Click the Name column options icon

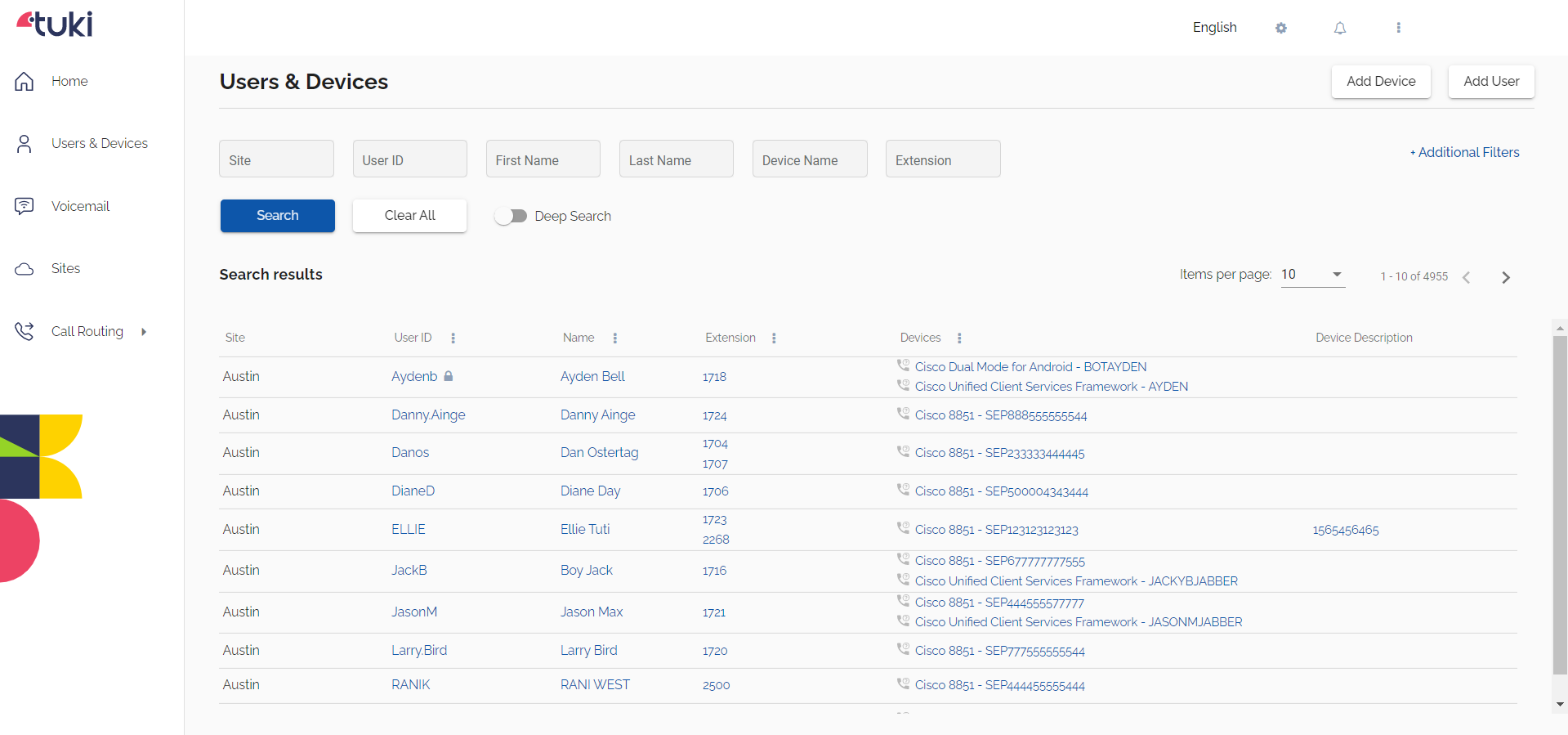[x=615, y=338]
